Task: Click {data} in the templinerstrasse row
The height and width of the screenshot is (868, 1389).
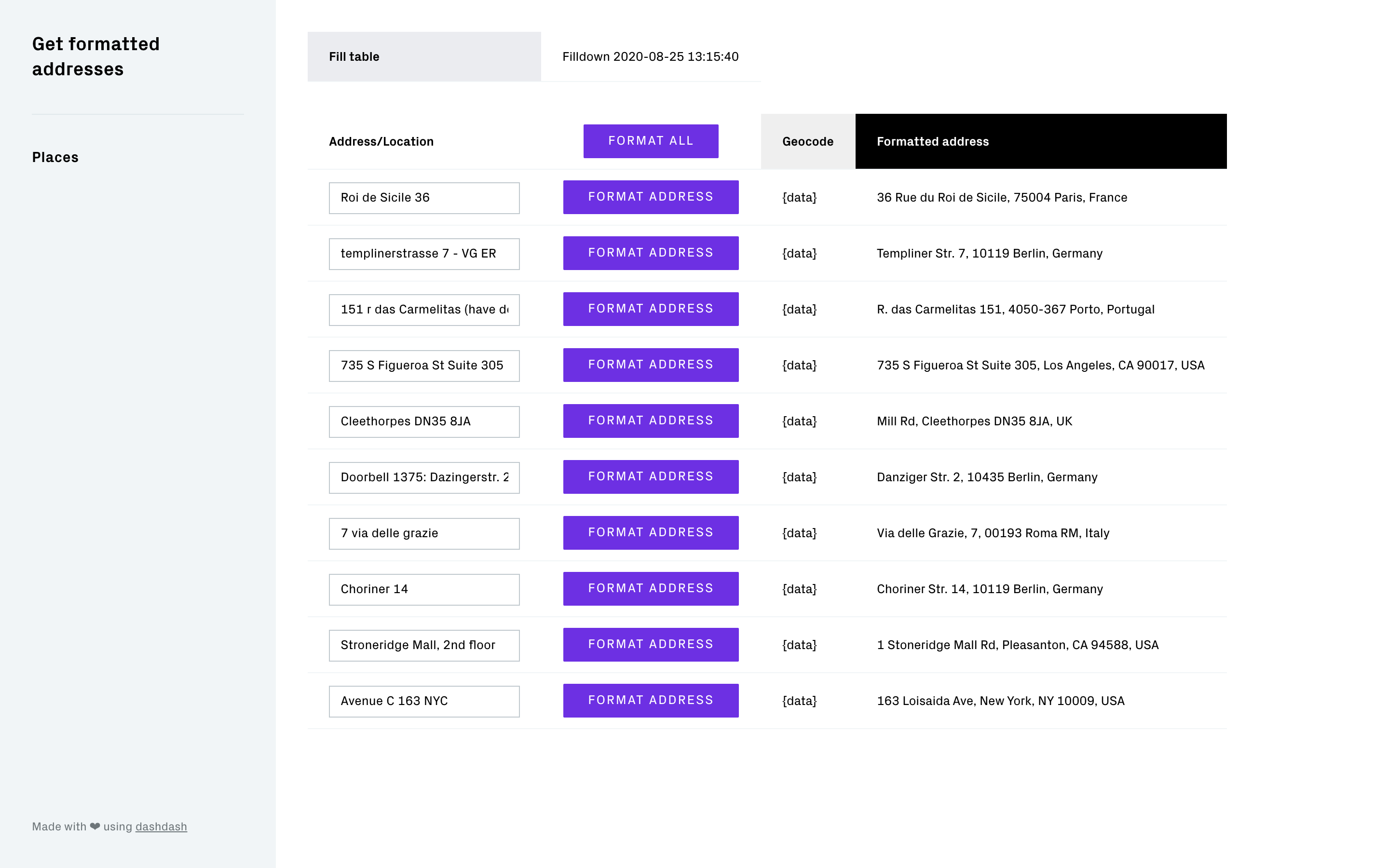Action: tap(799, 253)
